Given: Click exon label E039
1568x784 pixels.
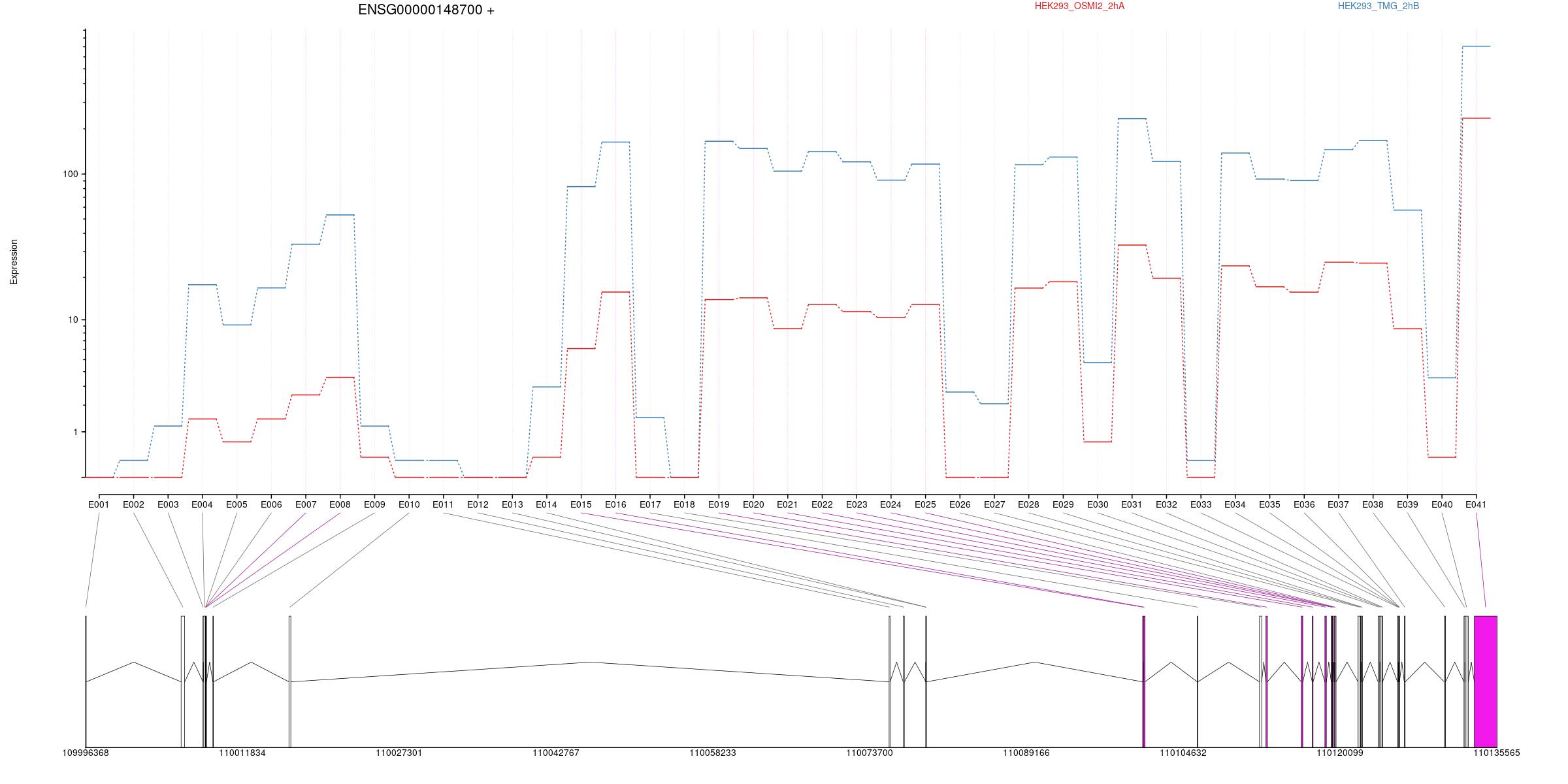Looking at the screenshot, I should 1407,504.
